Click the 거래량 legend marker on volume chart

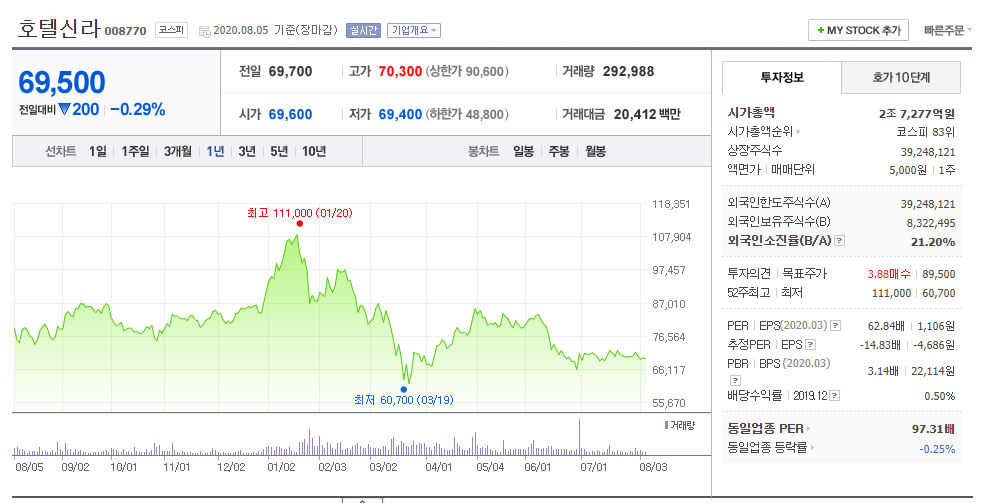click(666, 425)
